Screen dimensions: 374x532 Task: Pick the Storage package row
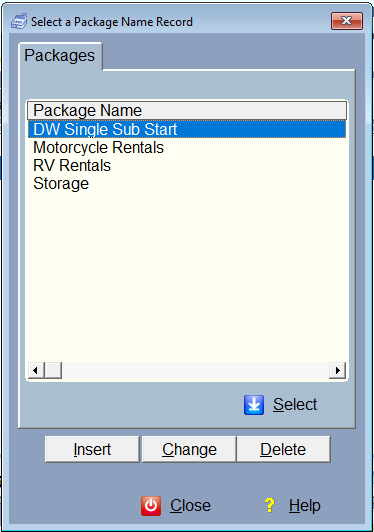[x=187, y=184]
